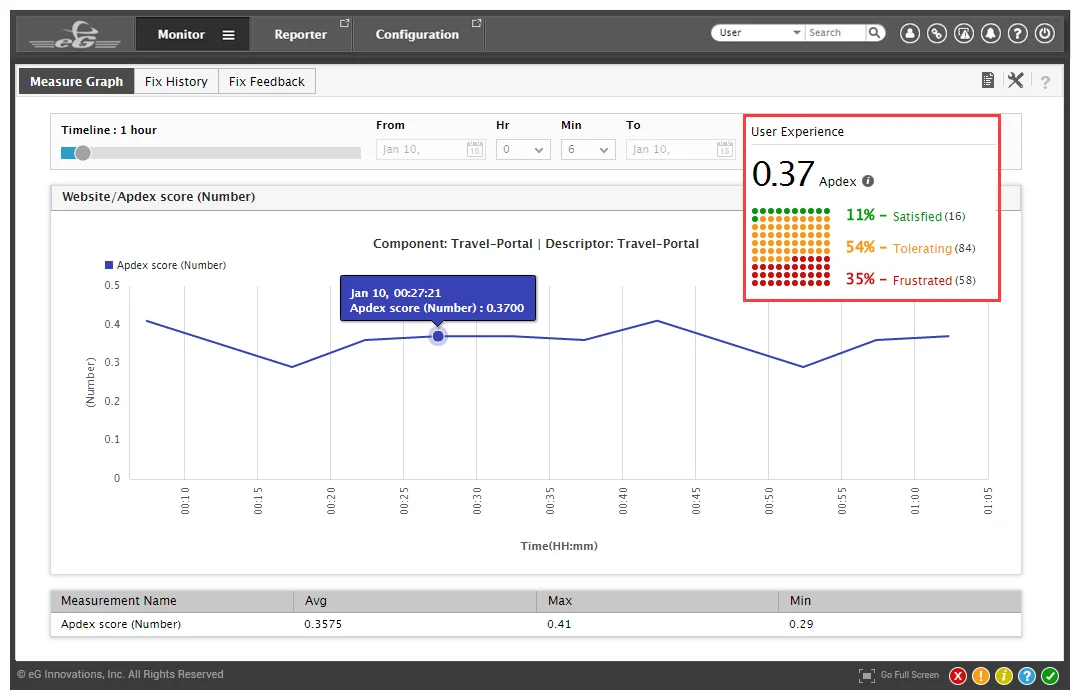Click the red X critical status icon
The width and height of the screenshot is (1080, 700).
[957, 676]
